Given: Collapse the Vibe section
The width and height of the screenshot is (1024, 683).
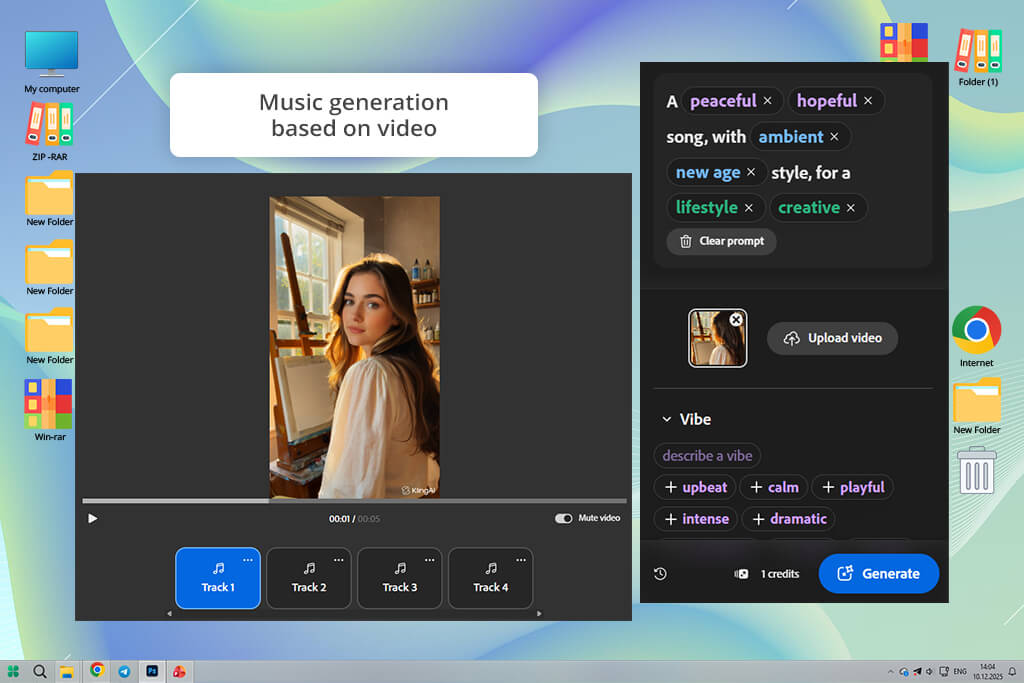Looking at the screenshot, I should pos(667,419).
